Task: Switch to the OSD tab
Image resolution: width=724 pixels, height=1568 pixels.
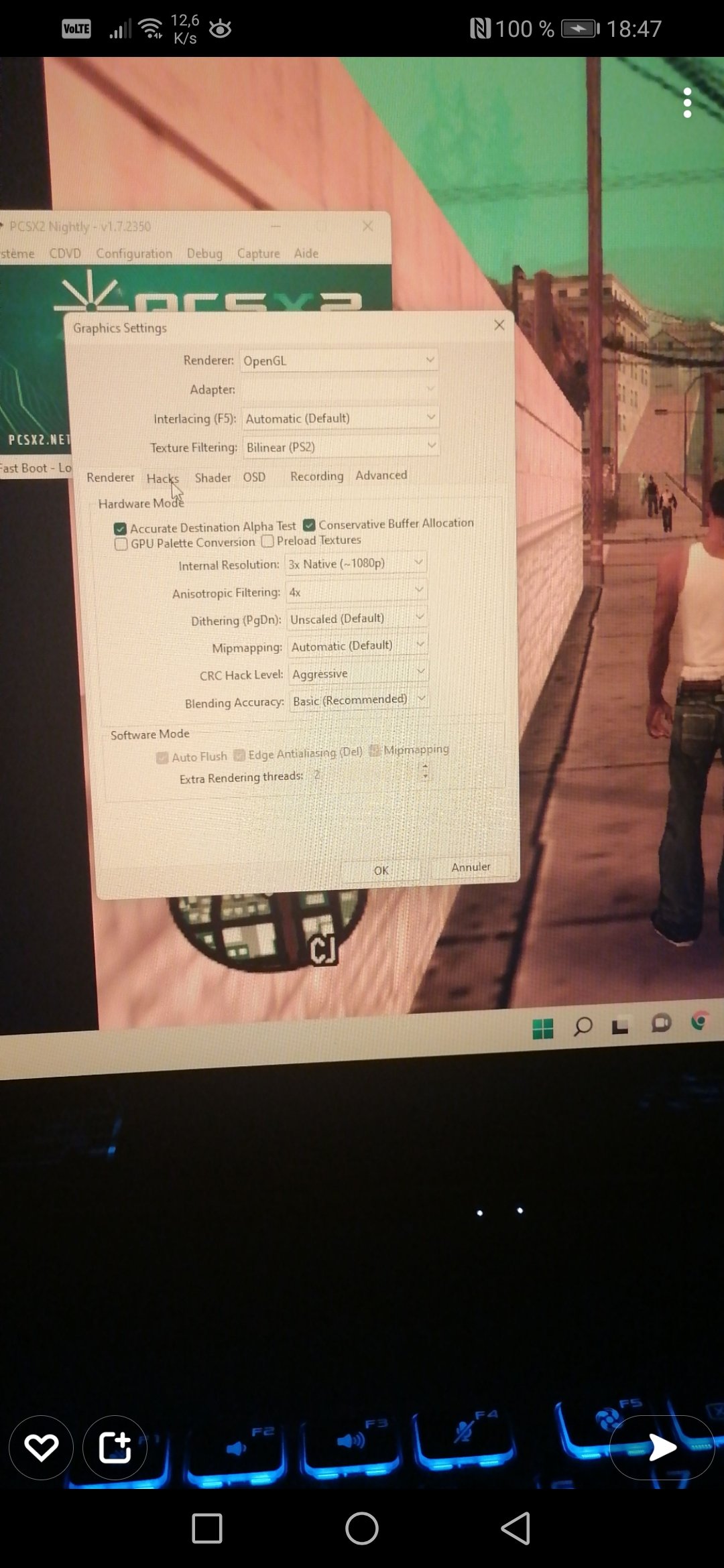Action: (254, 477)
